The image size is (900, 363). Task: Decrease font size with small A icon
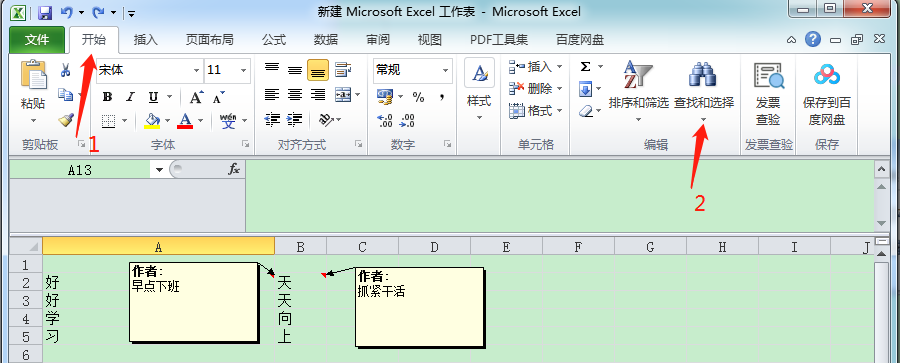[x=219, y=97]
